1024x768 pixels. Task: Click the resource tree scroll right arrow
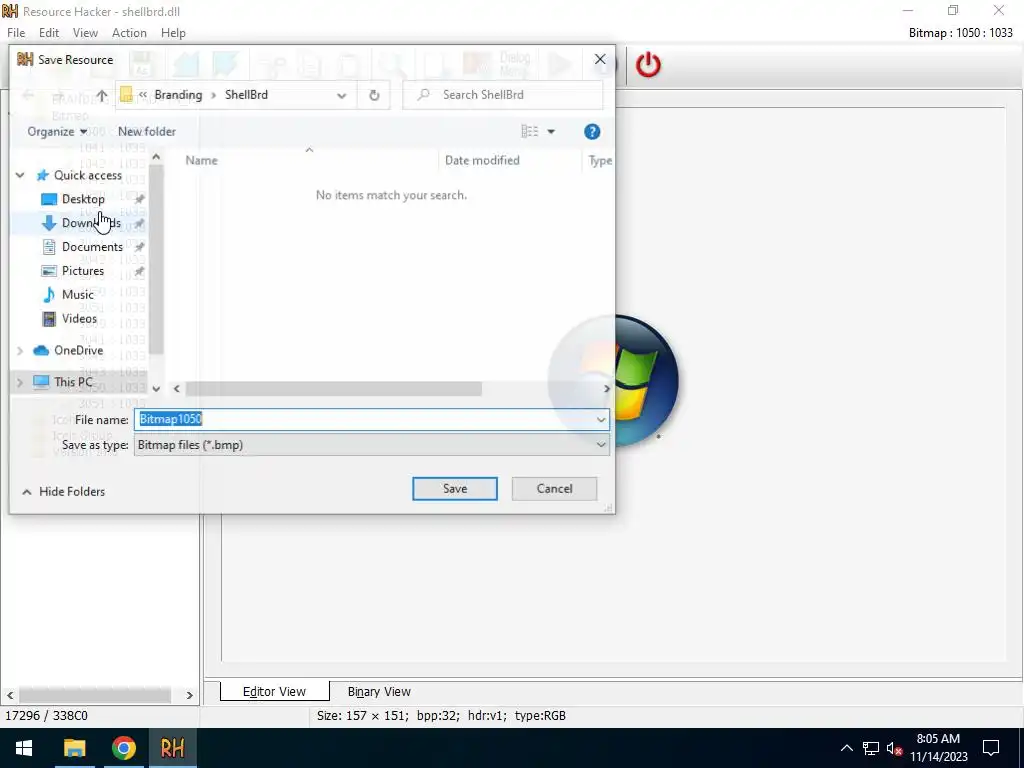tap(189, 696)
